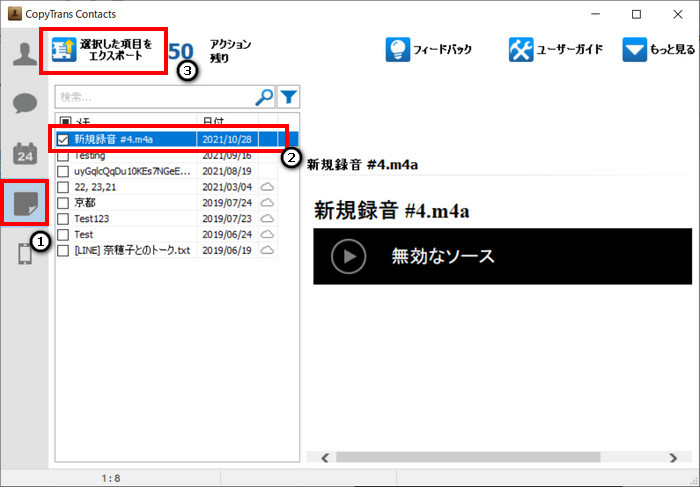Click the 22, 23,21 note name
The height and width of the screenshot is (487, 700).
coord(95,187)
